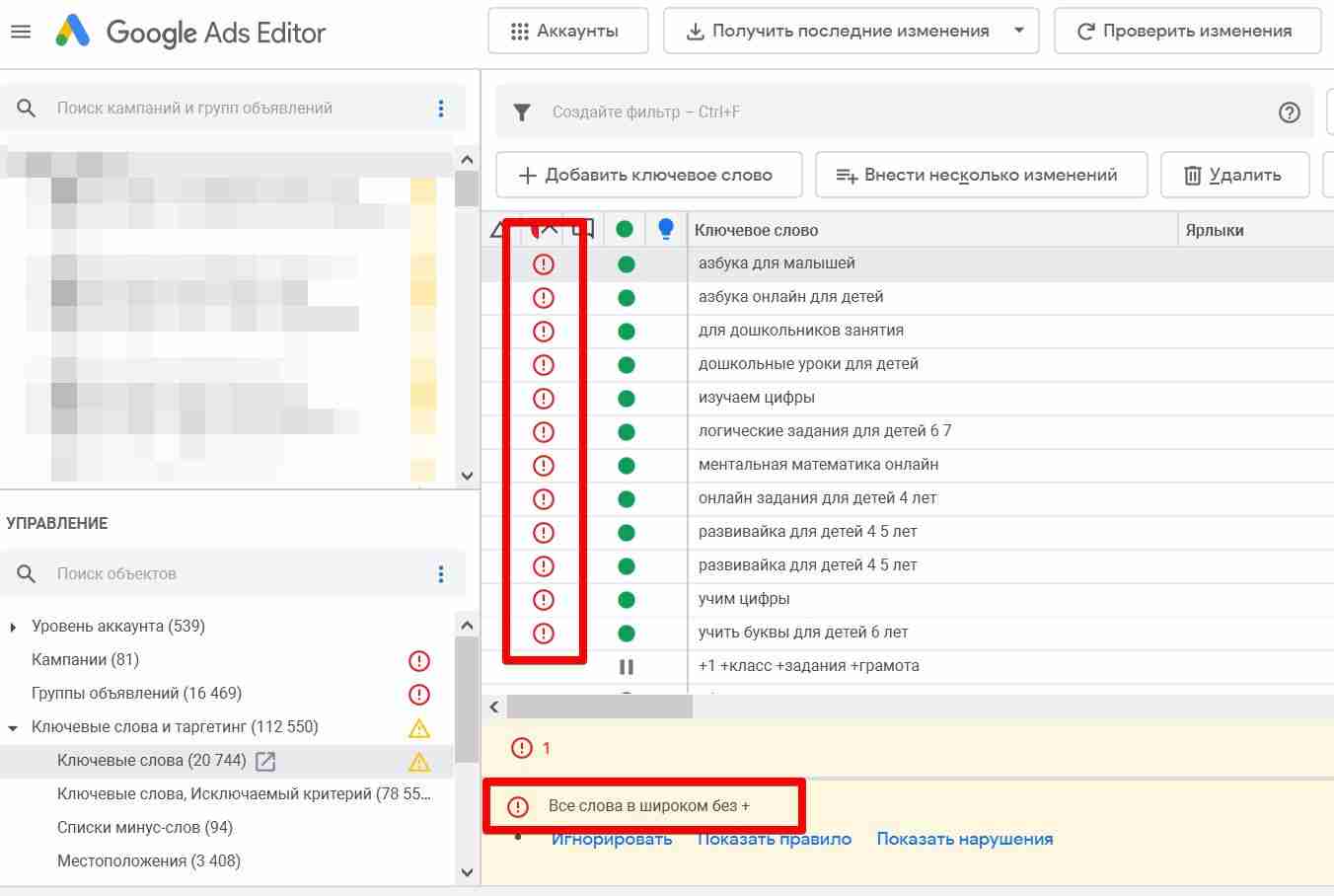Screen dimensions: 1334x896
Task: Click the lightbulb recommendations column header
Action: (666, 230)
